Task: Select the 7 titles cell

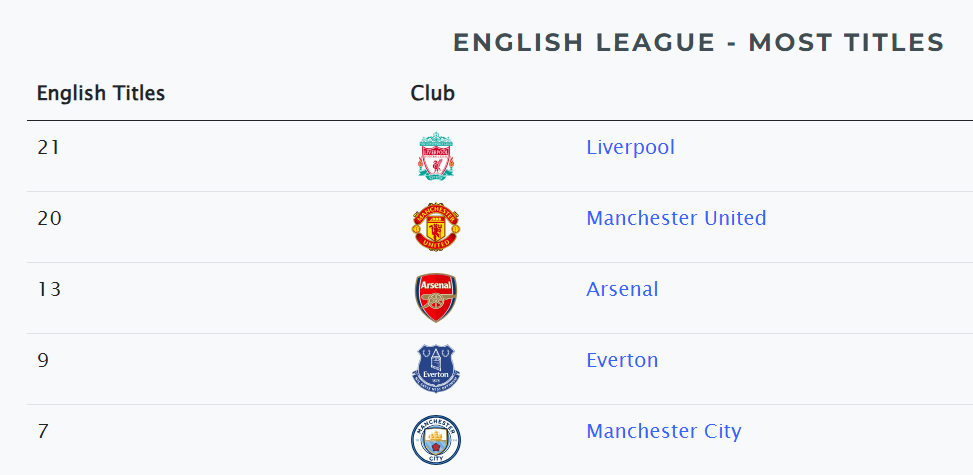Action: pyautogui.click(x=42, y=431)
